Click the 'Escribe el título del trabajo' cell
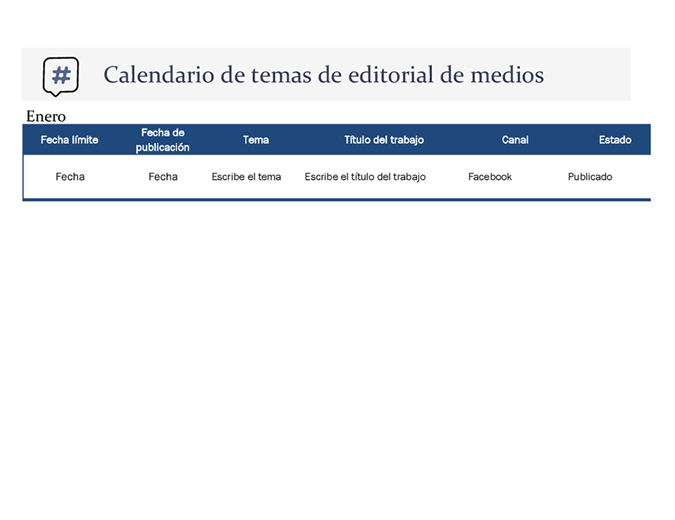This screenshot has width=675, height=520. [365, 177]
